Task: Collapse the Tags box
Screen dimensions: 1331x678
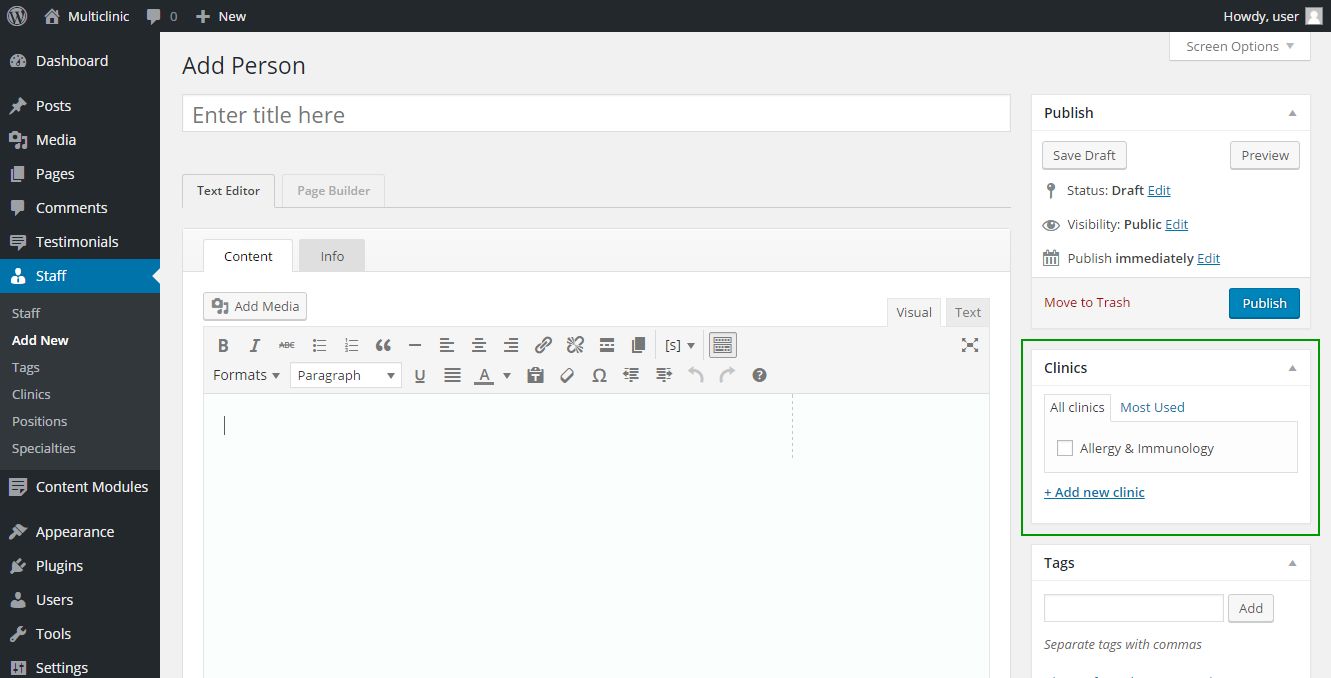Action: 1292,563
